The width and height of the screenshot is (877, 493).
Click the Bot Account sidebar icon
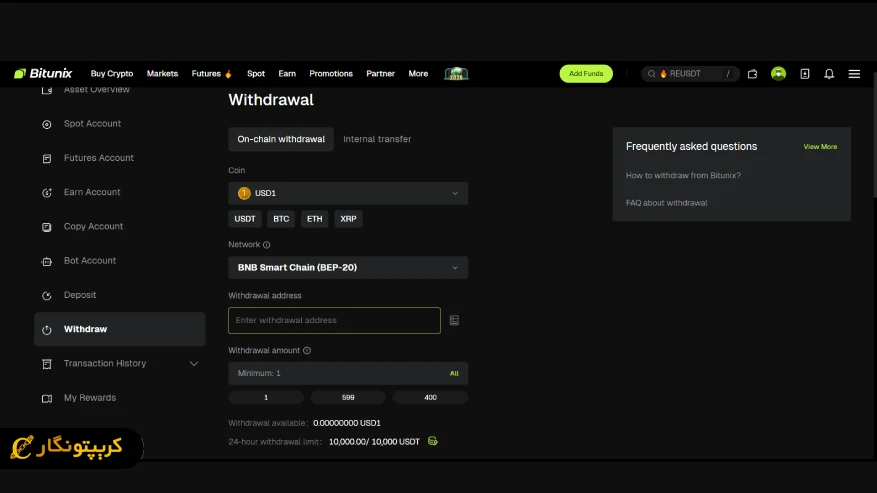[47, 261]
